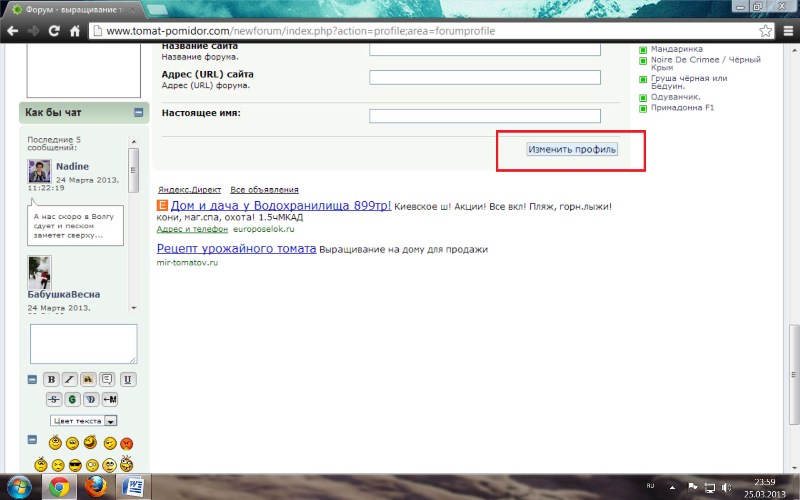The height and width of the screenshot is (500, 800).
Task: Click the Italic formatting button in chat
Action: point(70,380)
